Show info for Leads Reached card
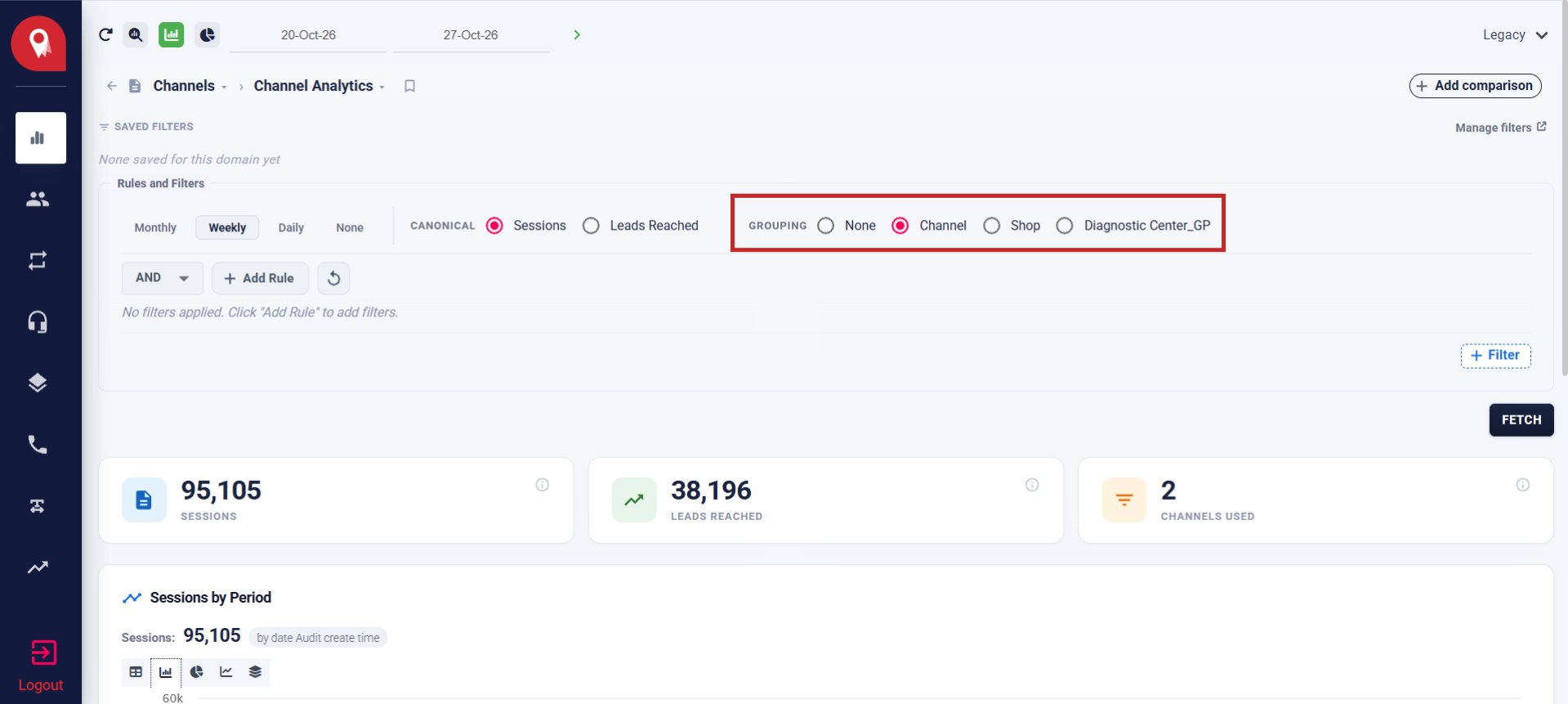Image resolution: width=1568 pixels, height=704 pixels. click(x=1032, y=485)
